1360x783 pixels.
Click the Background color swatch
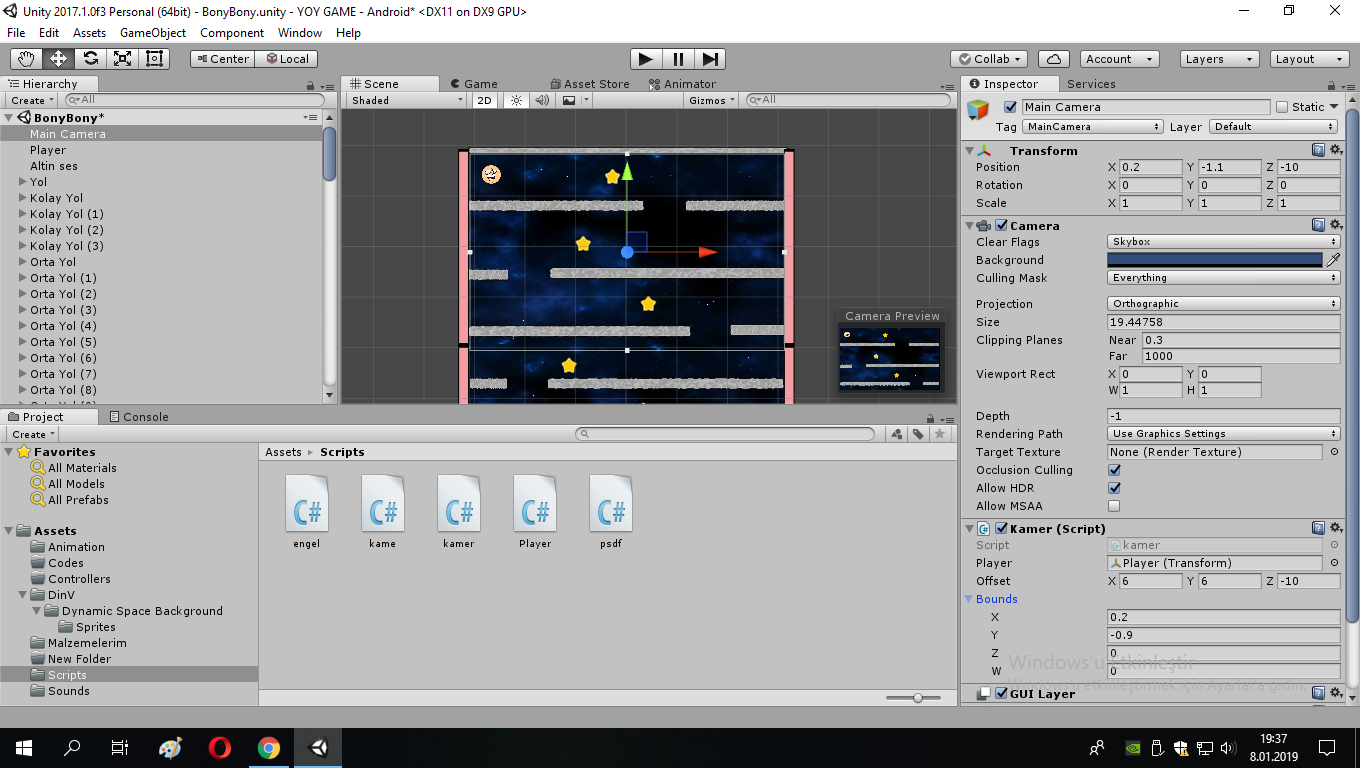coord(1214,260)
